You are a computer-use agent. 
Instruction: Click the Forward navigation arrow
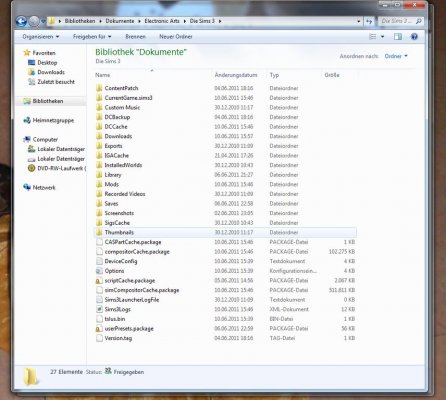point(34,21)
